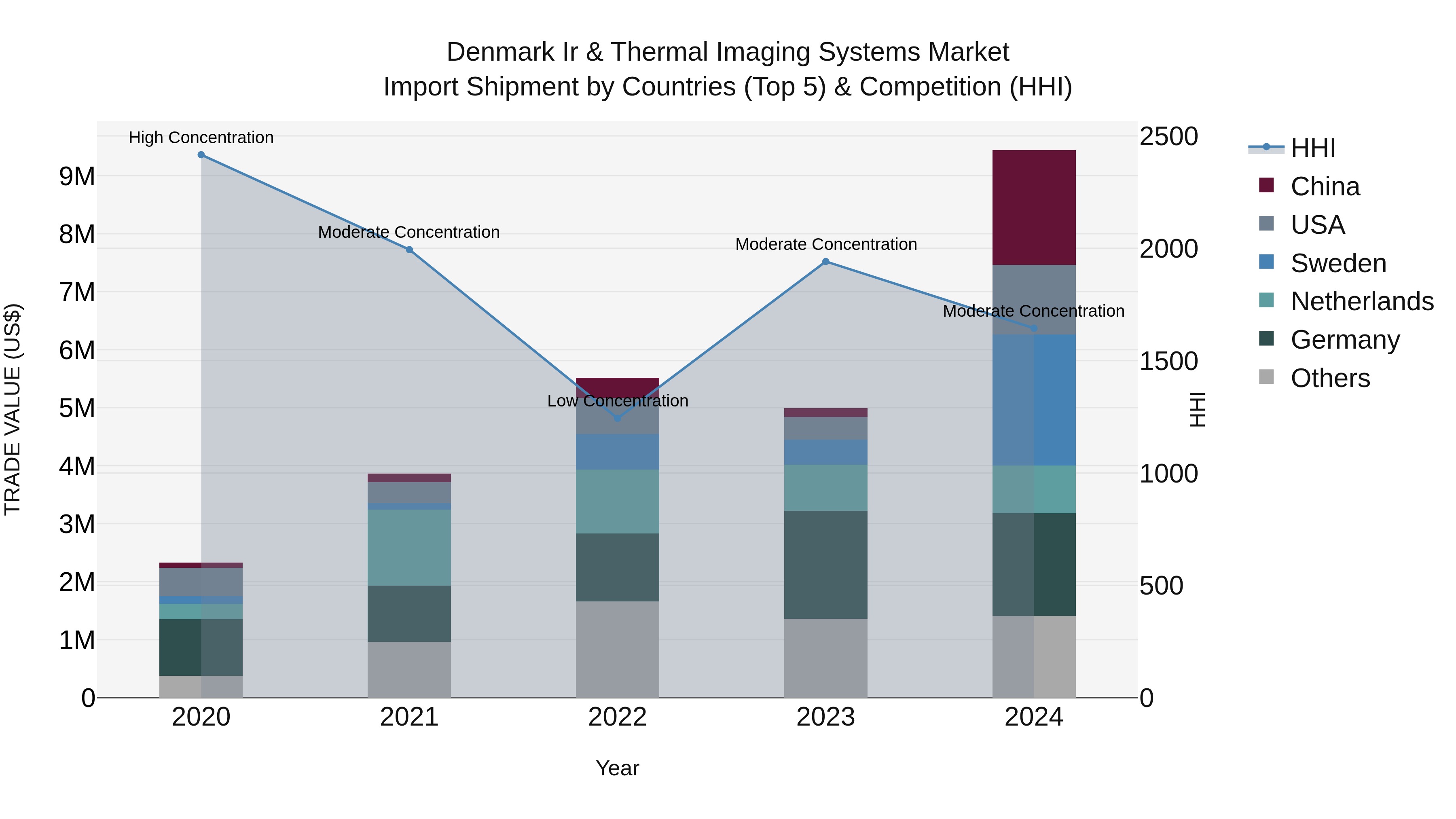Click the Year axis title
The image size is (1456, 819).
617,769
